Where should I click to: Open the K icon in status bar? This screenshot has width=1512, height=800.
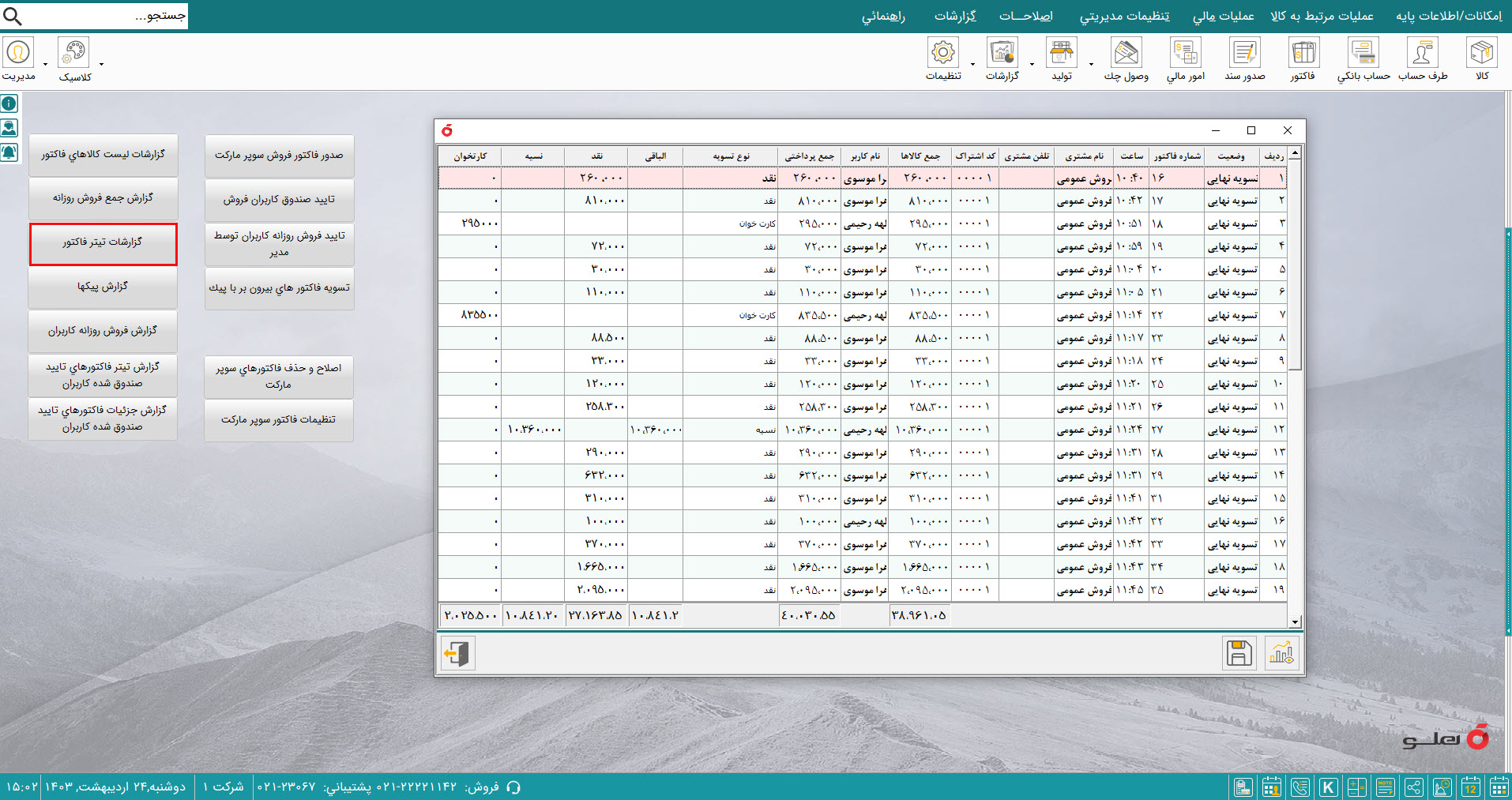tap(1329, 787)
